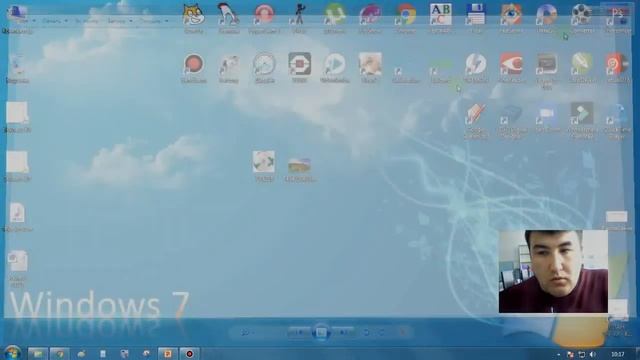Image resolution: width=640 pixels, height=360 pixels.
Task: Open the blue disc desktop shortcut
Action: [546, 15]
